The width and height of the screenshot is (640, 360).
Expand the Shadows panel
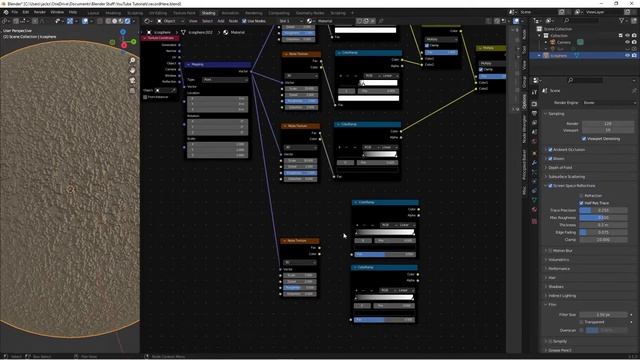point(556,287)
